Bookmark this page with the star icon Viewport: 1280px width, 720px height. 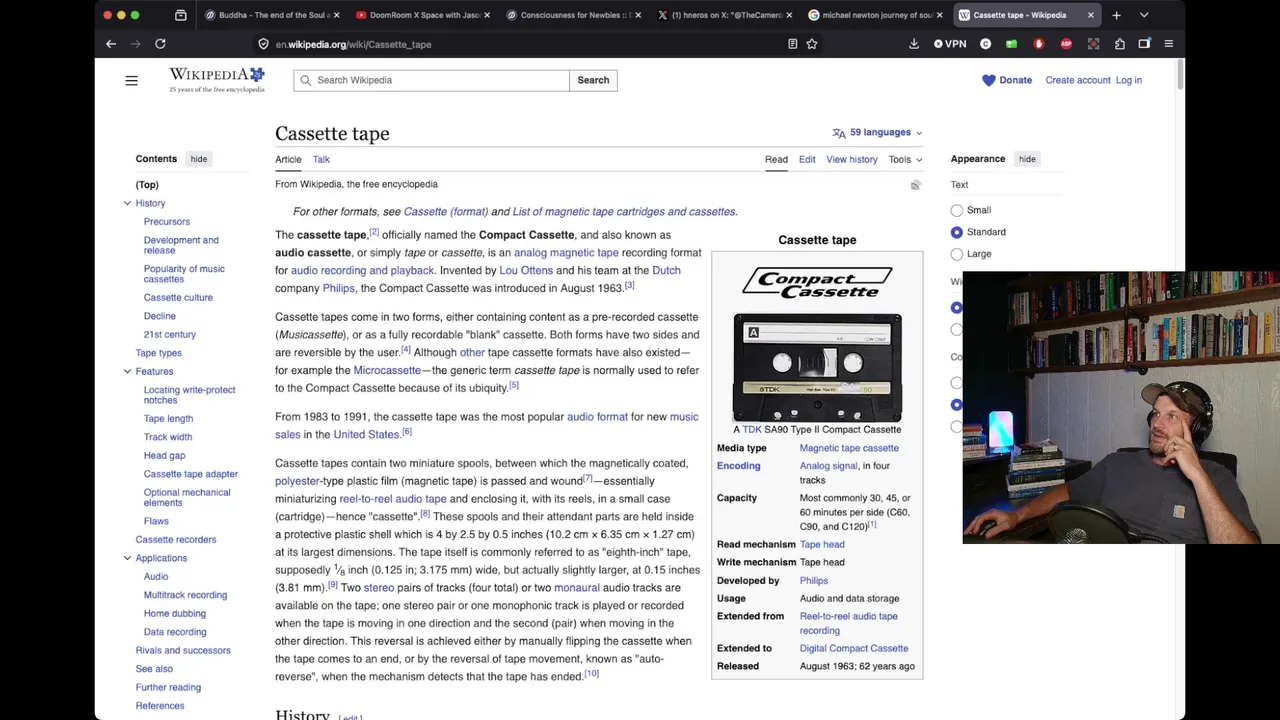click(812, 44)
